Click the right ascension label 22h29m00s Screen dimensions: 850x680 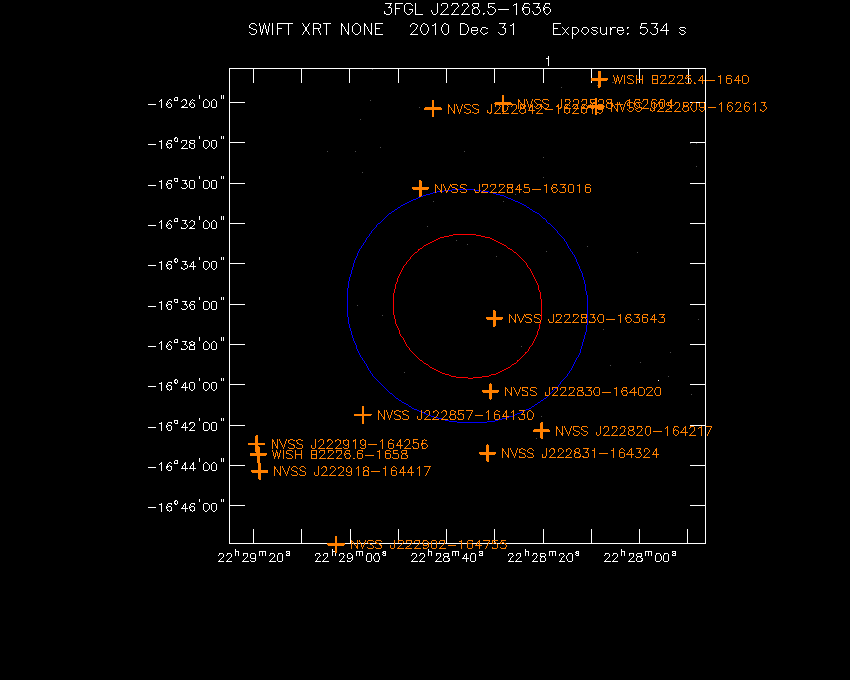point(351,557)
